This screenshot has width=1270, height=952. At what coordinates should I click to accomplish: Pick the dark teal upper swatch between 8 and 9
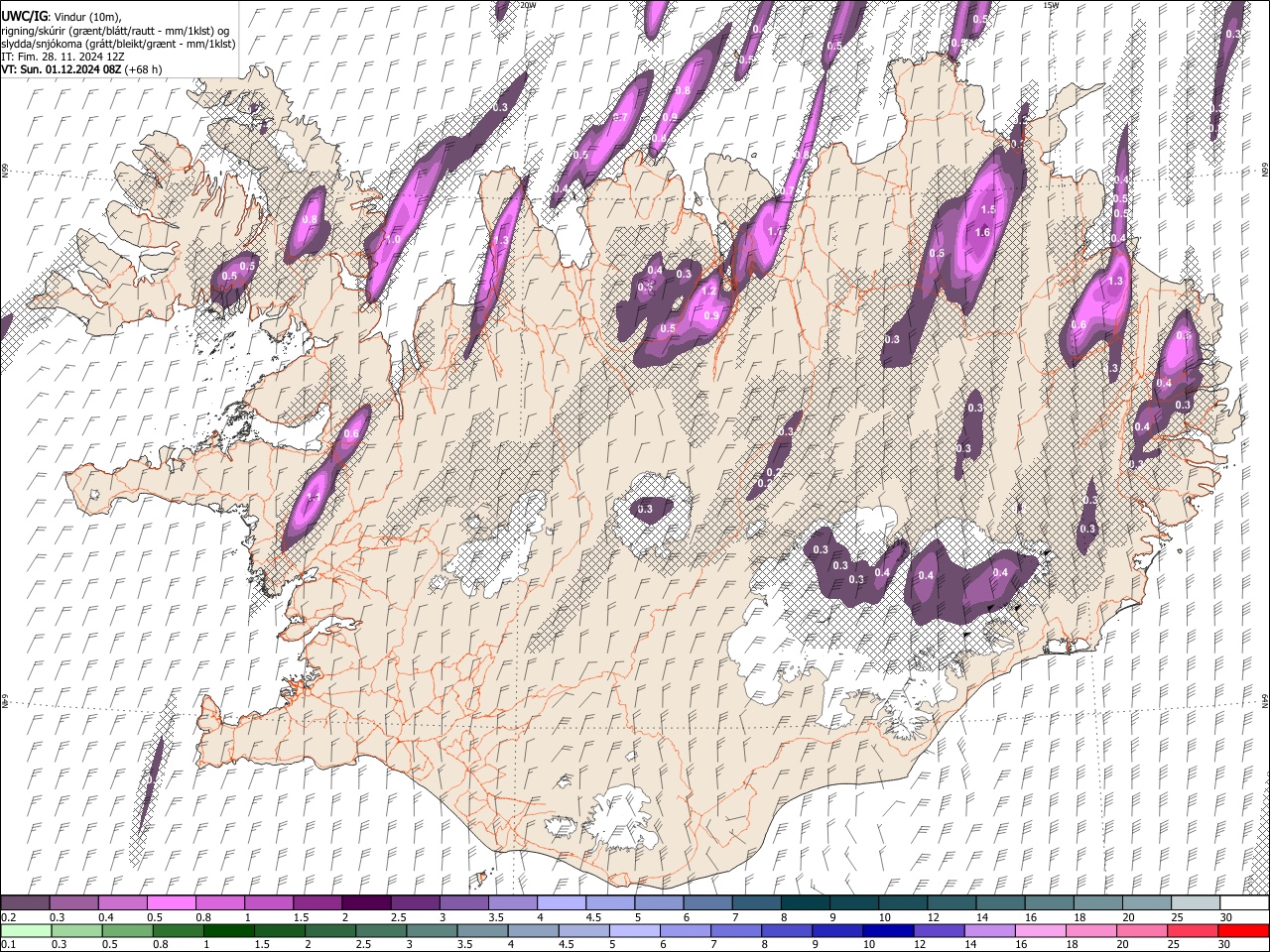(x=806, y=902)
